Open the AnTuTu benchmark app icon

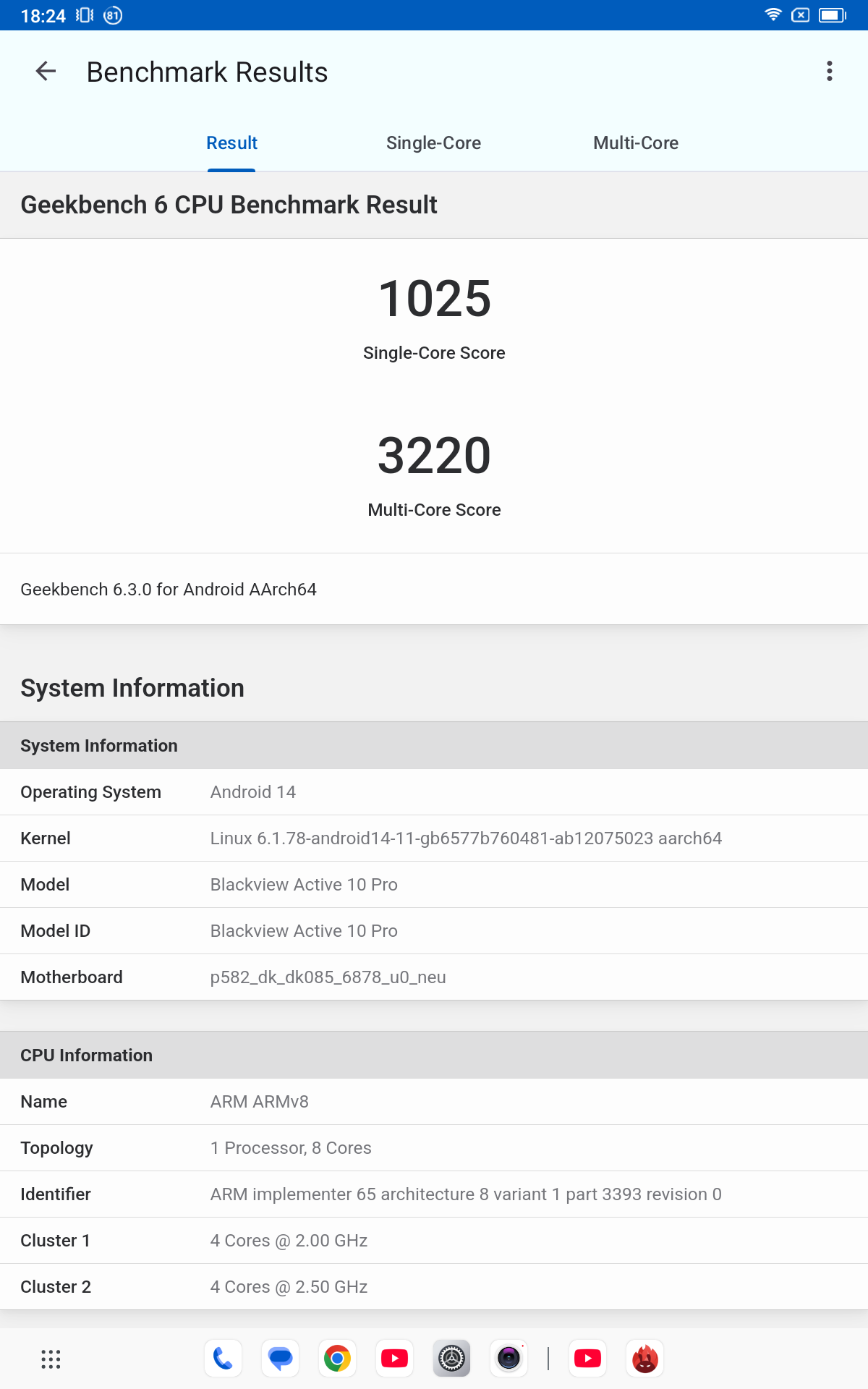[644, 1359]
